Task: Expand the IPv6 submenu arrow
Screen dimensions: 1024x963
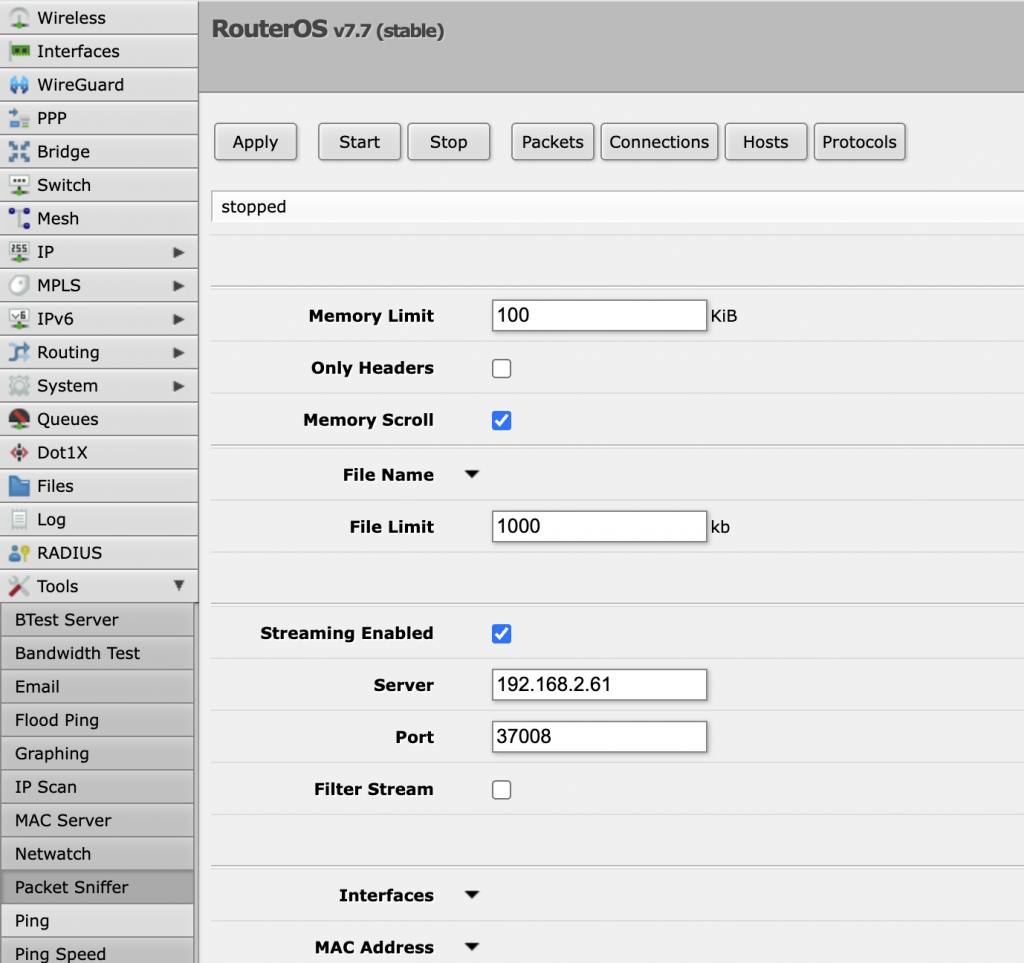Action: [x=178, y=319]
